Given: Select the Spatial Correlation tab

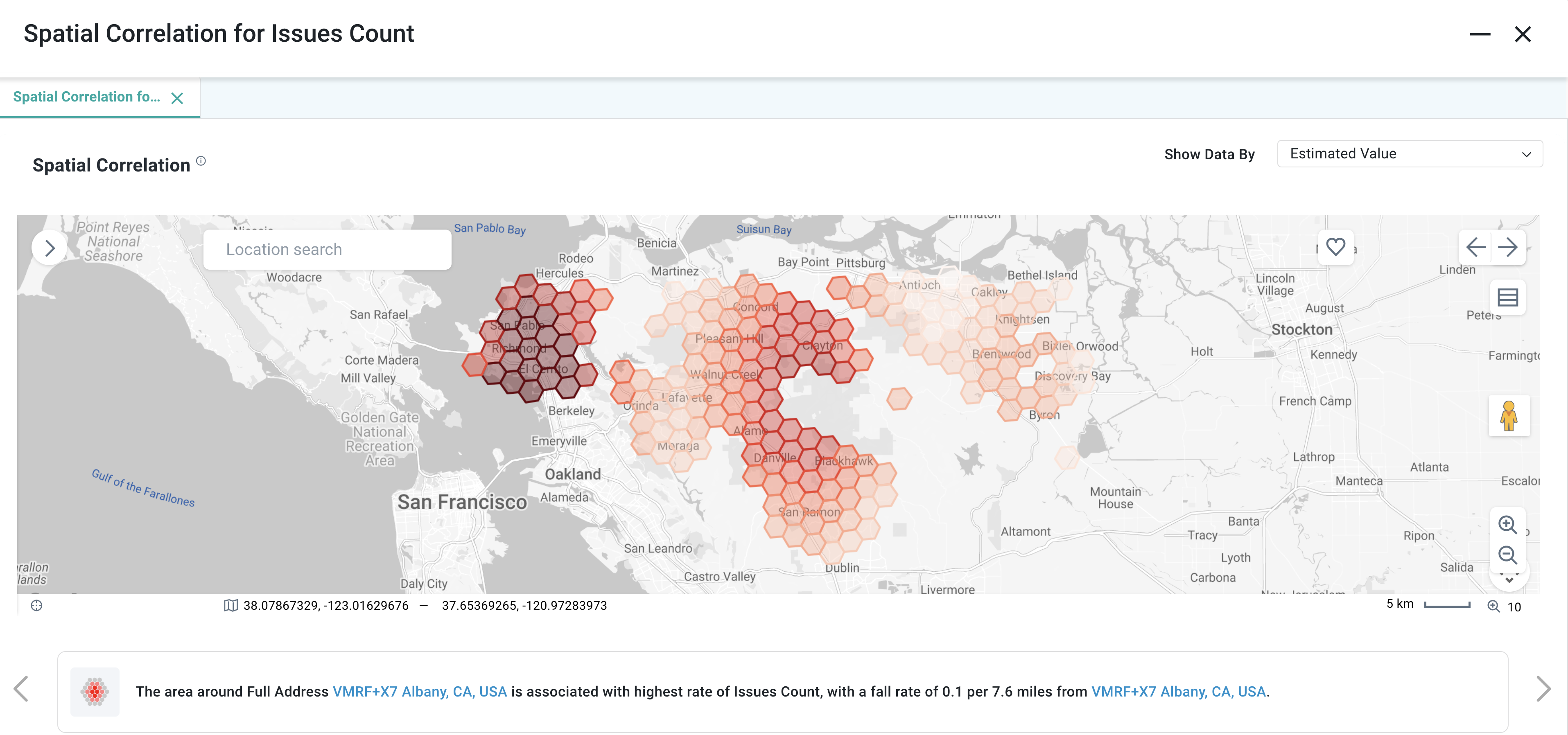Looking at the screenshot, I should coord(86,97).
